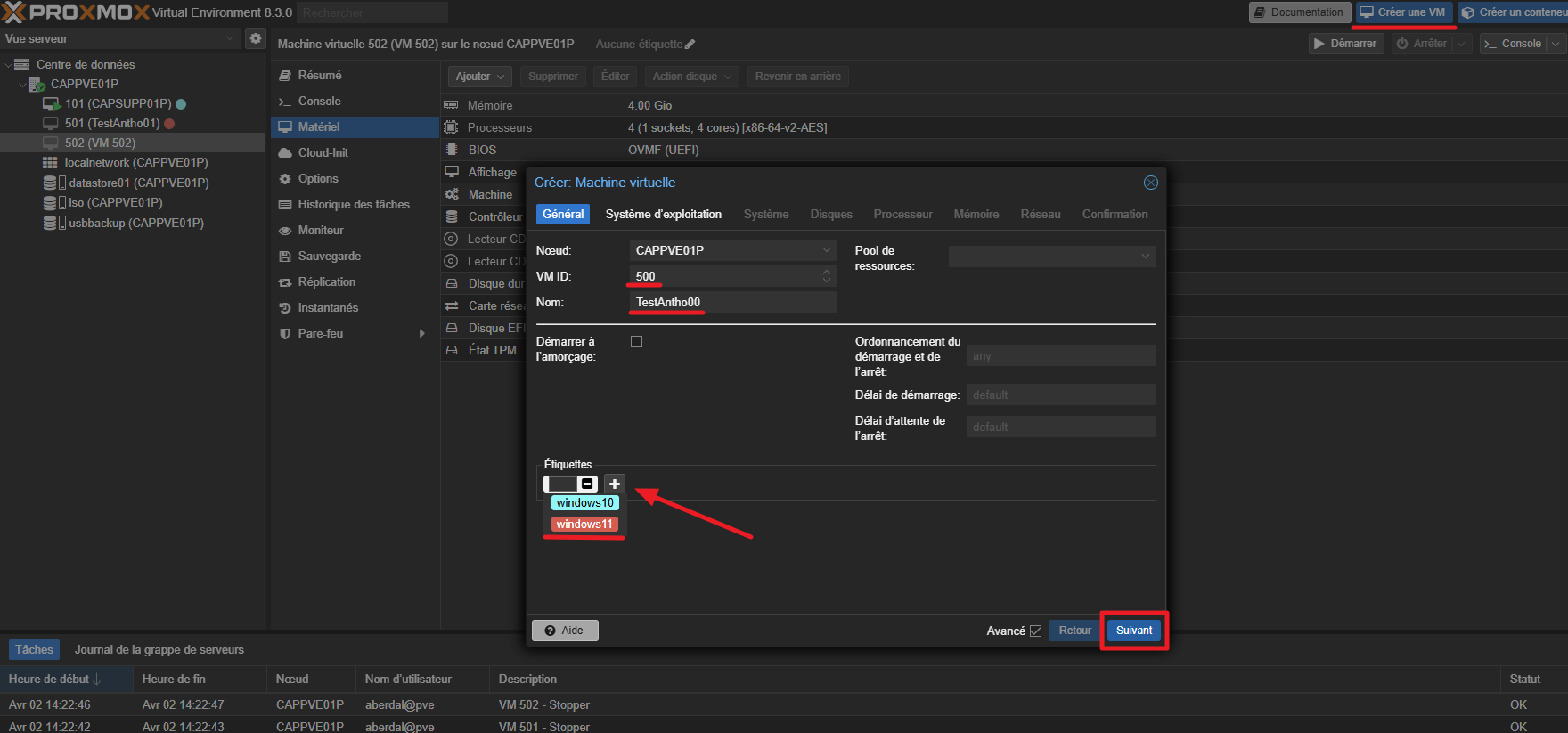Switch to the Général tab

[563, 215]
